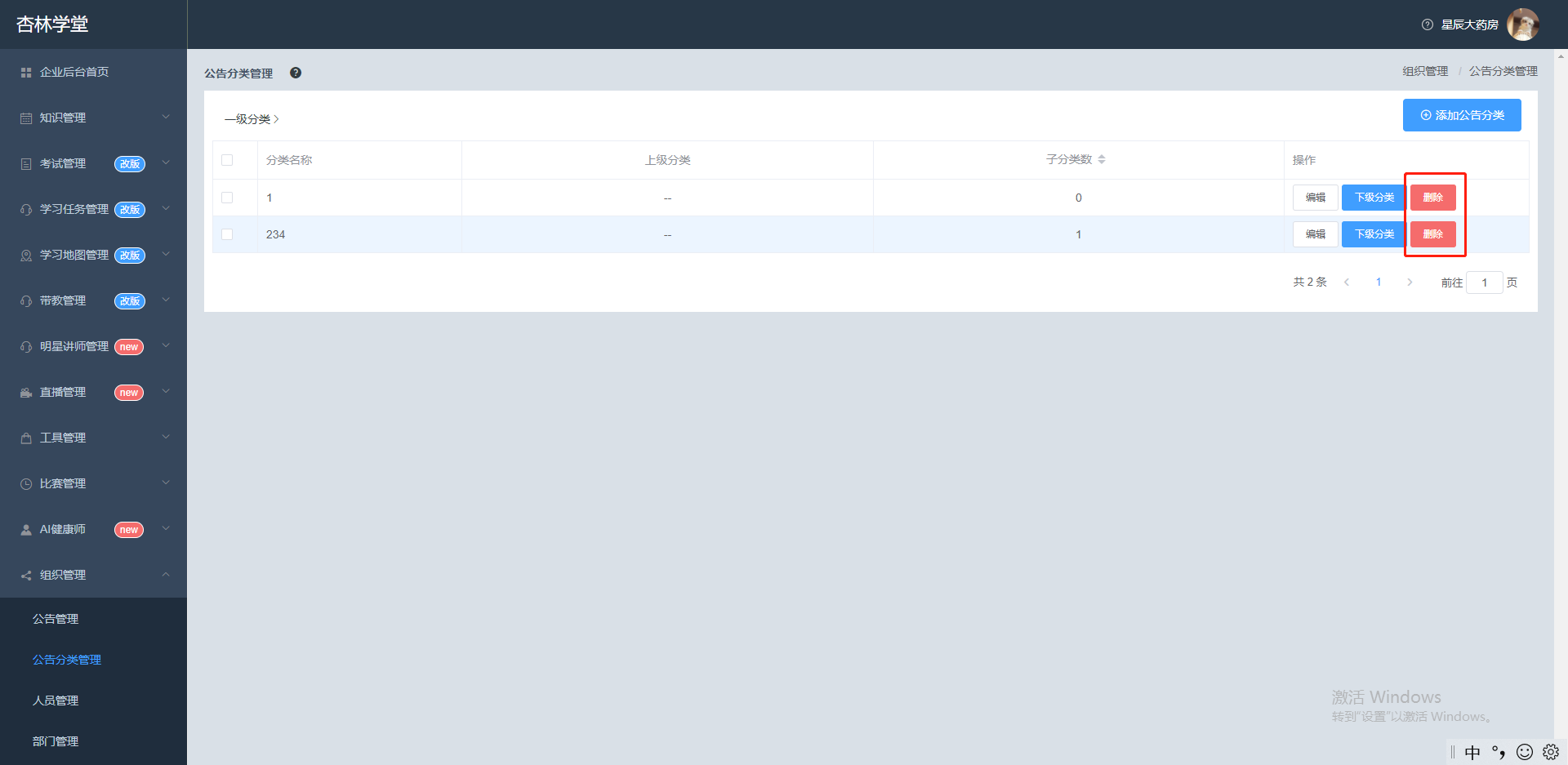The image size is (1568, 765).
Task: Expand 工具管理 menu chevron
Action: click(166, 437)
